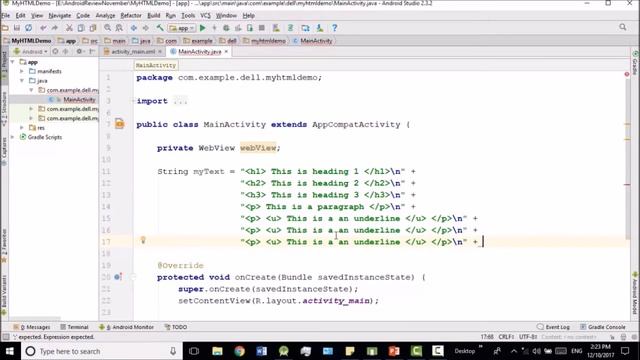
Task: Start debugging with the bug icon
Action: pyautogui.click(x=226, y=28)
